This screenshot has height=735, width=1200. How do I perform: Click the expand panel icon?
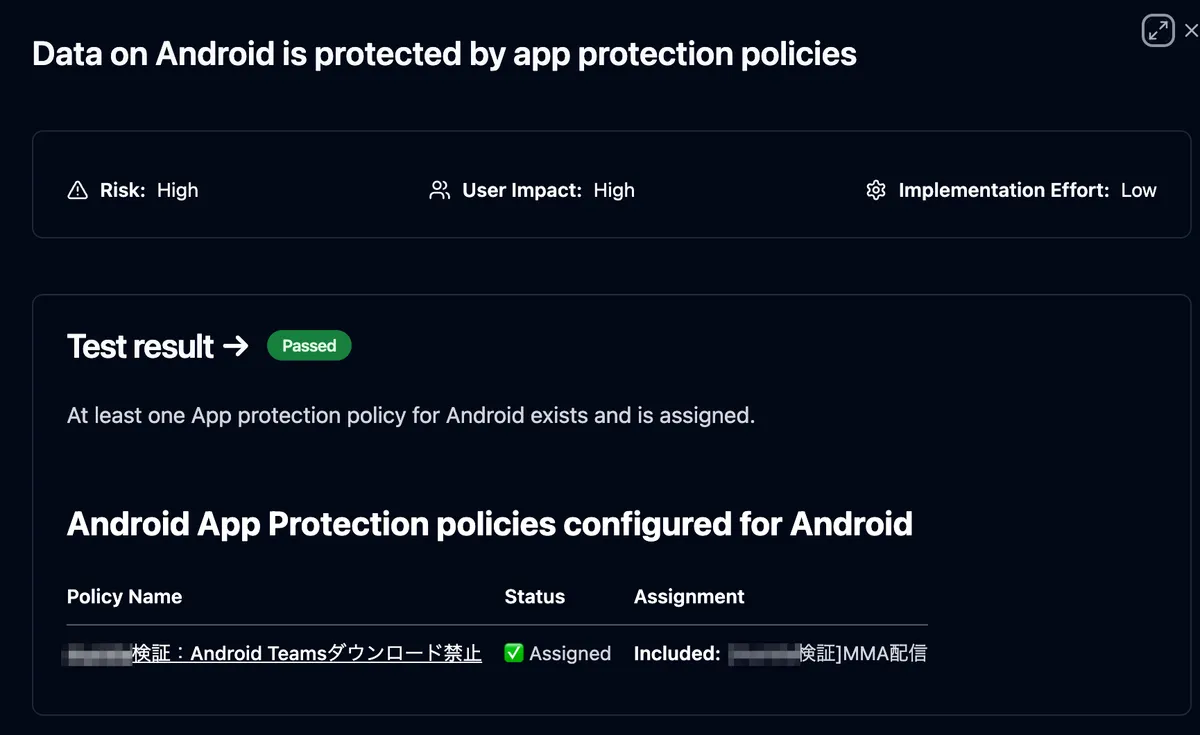(1158, 31)
